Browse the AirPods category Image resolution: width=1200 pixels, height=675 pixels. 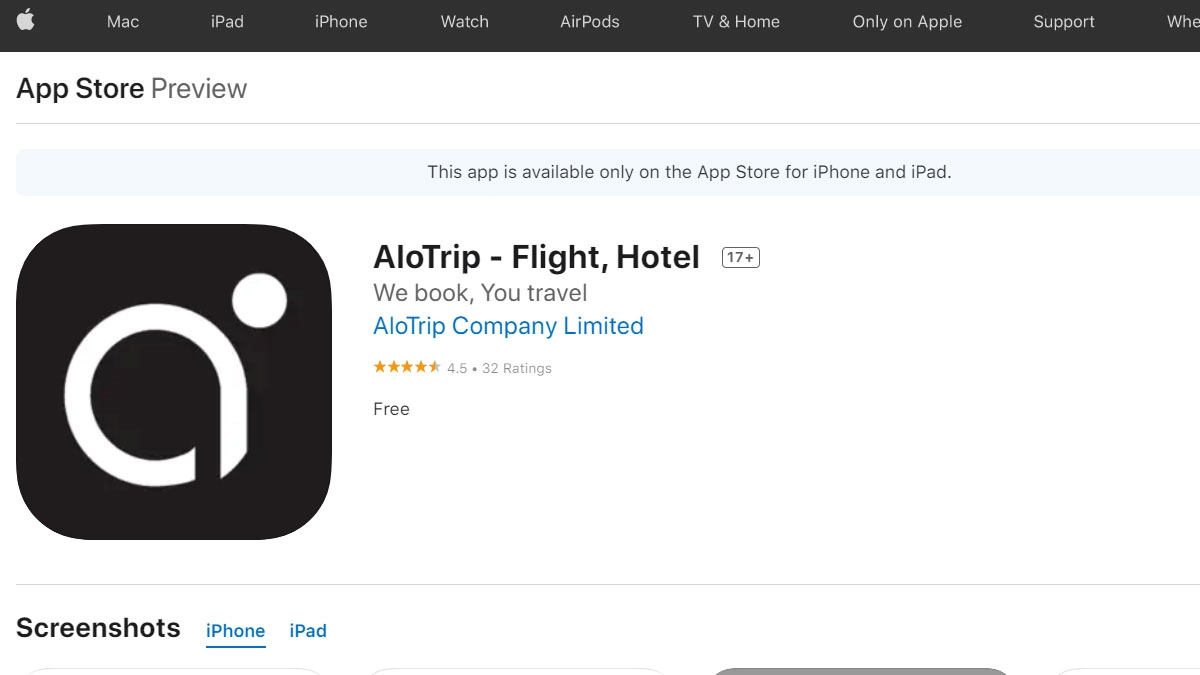[589, 21]
